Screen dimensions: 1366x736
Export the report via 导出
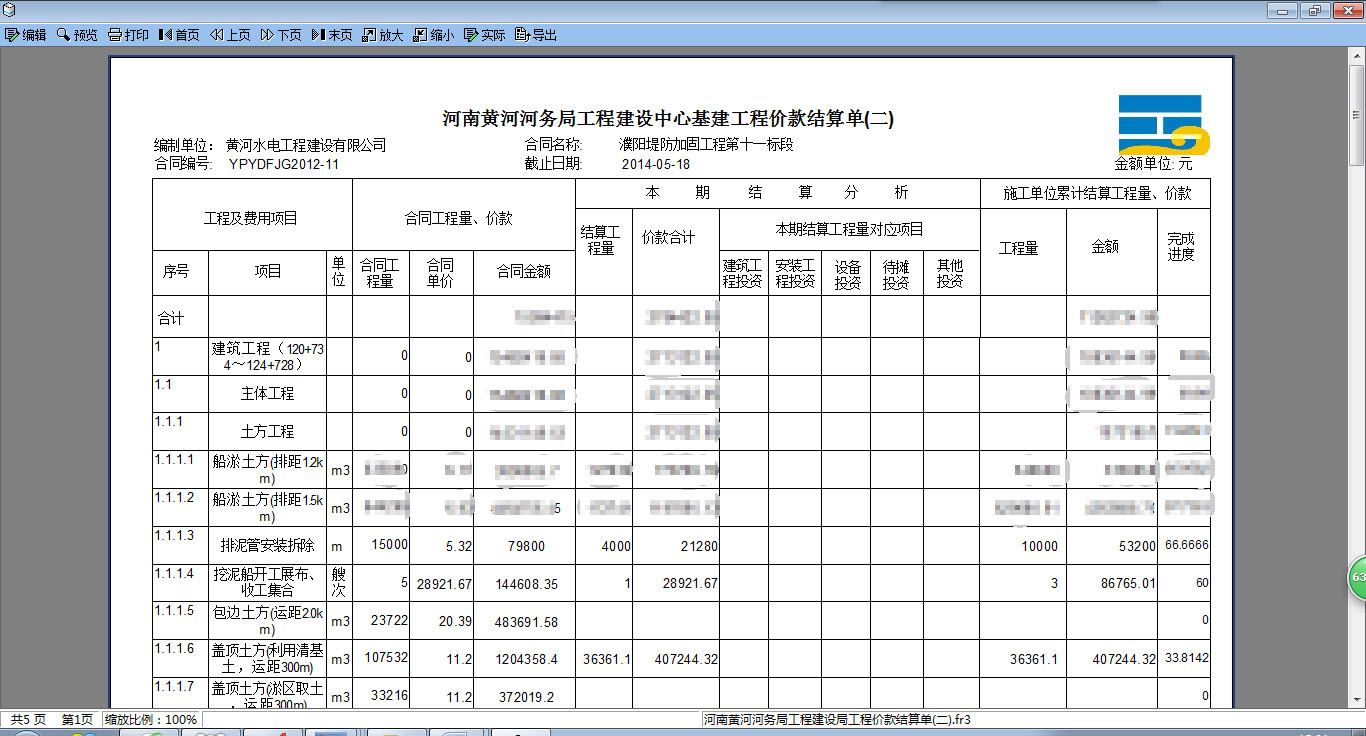[536, 35]
